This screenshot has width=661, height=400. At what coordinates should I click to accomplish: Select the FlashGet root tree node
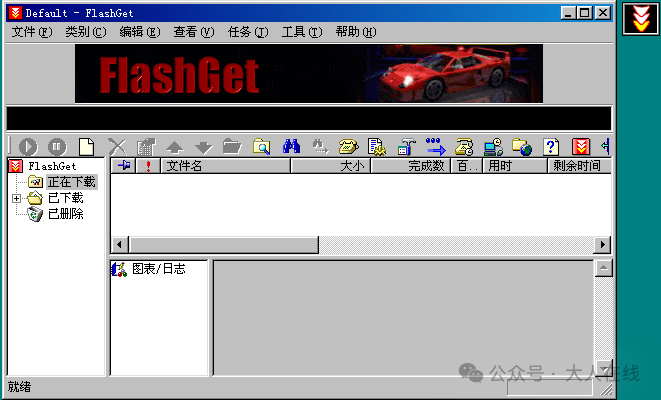click(52, 166)
